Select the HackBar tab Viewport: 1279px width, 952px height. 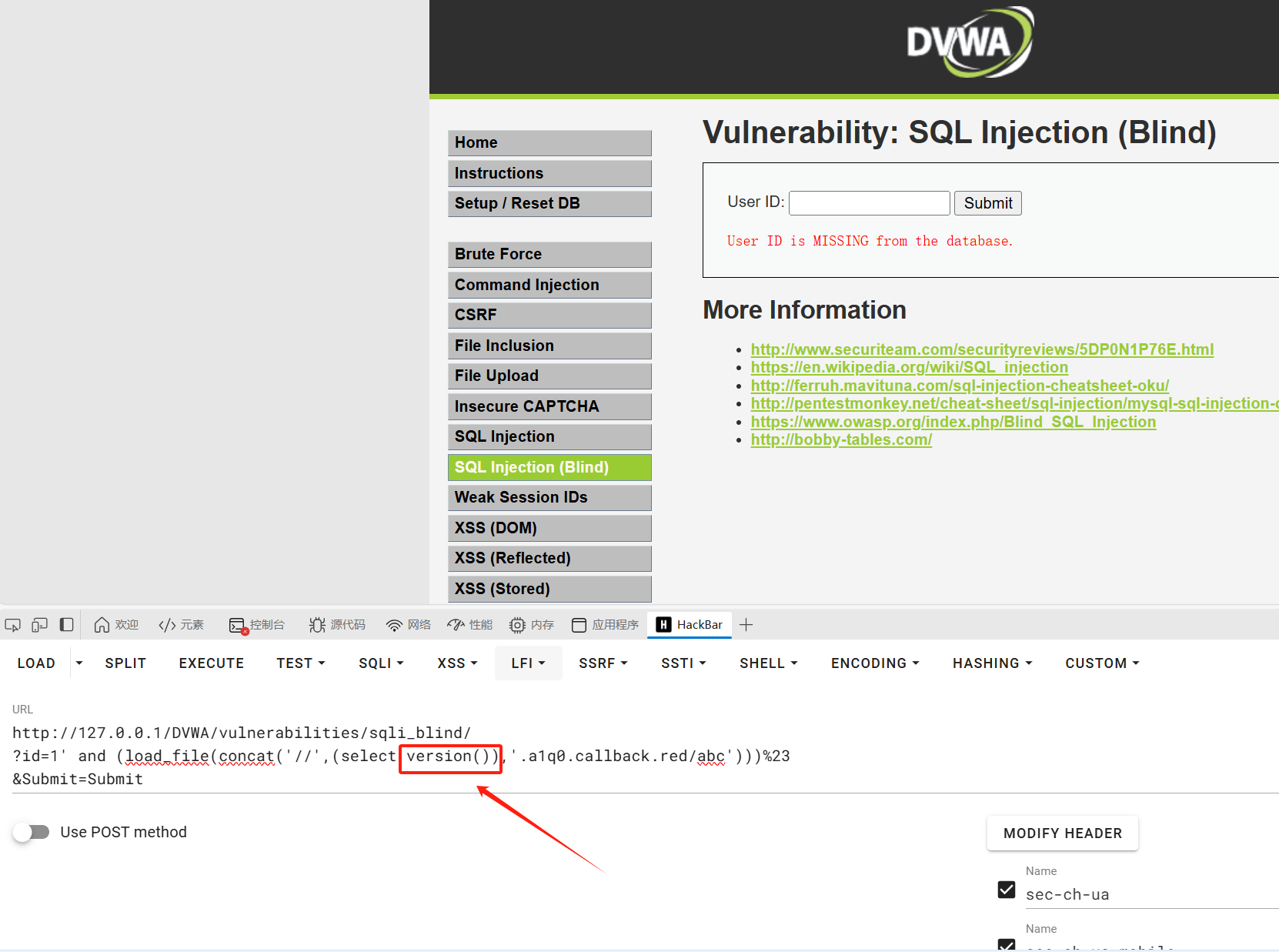(690, 625)
